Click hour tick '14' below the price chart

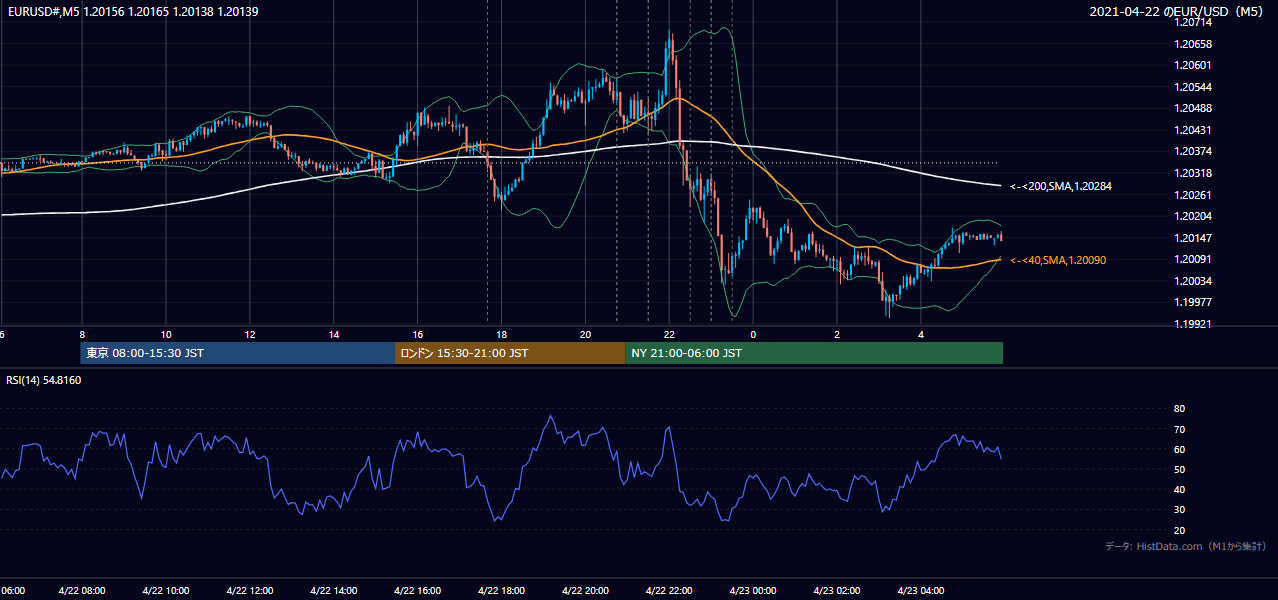[x=334, y=335]
